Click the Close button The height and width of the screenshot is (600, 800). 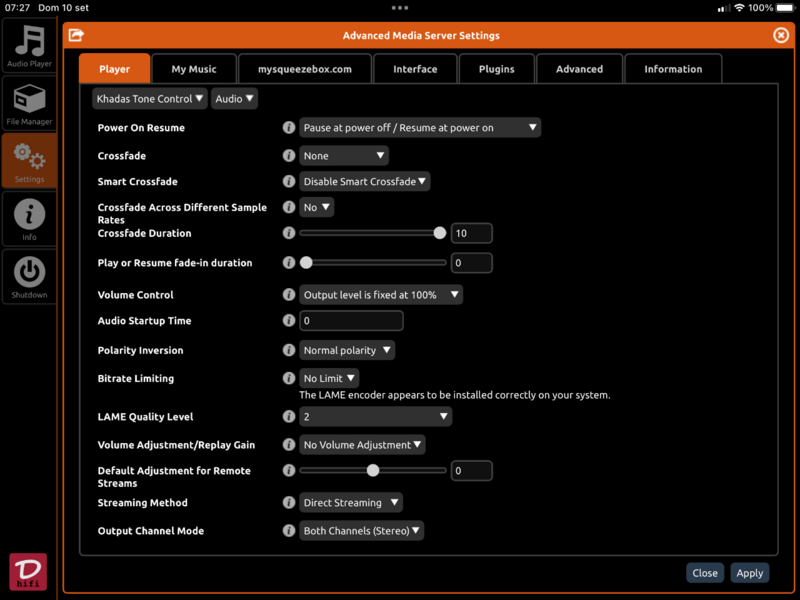click(x=705, y=573)
